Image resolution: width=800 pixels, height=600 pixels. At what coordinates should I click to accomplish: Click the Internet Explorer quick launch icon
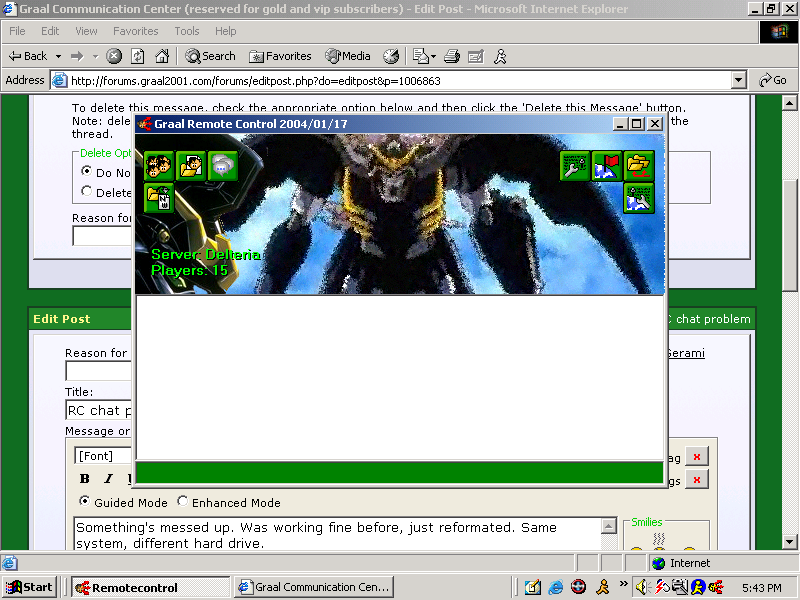point(555,587)
